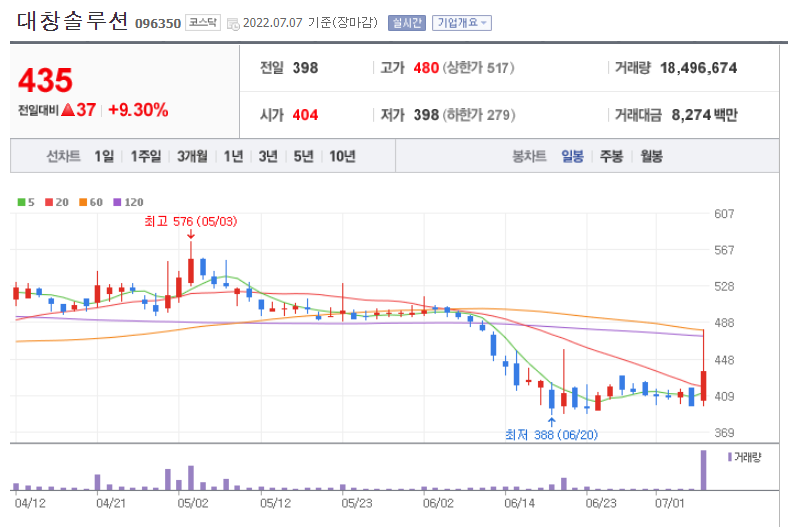Viewport: 788px width, 527px height.
Task: Click the tall volume bar on latest date
Action: coord(704,470)
